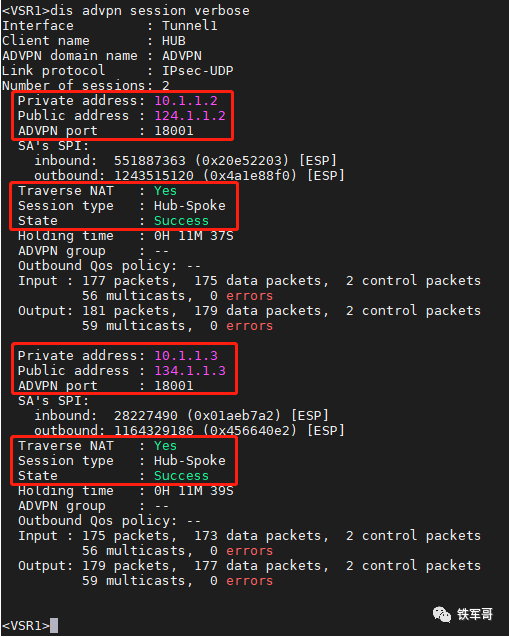
Task: Click the first session's Hub-Spoke type
Action: (x=190, y=206)
